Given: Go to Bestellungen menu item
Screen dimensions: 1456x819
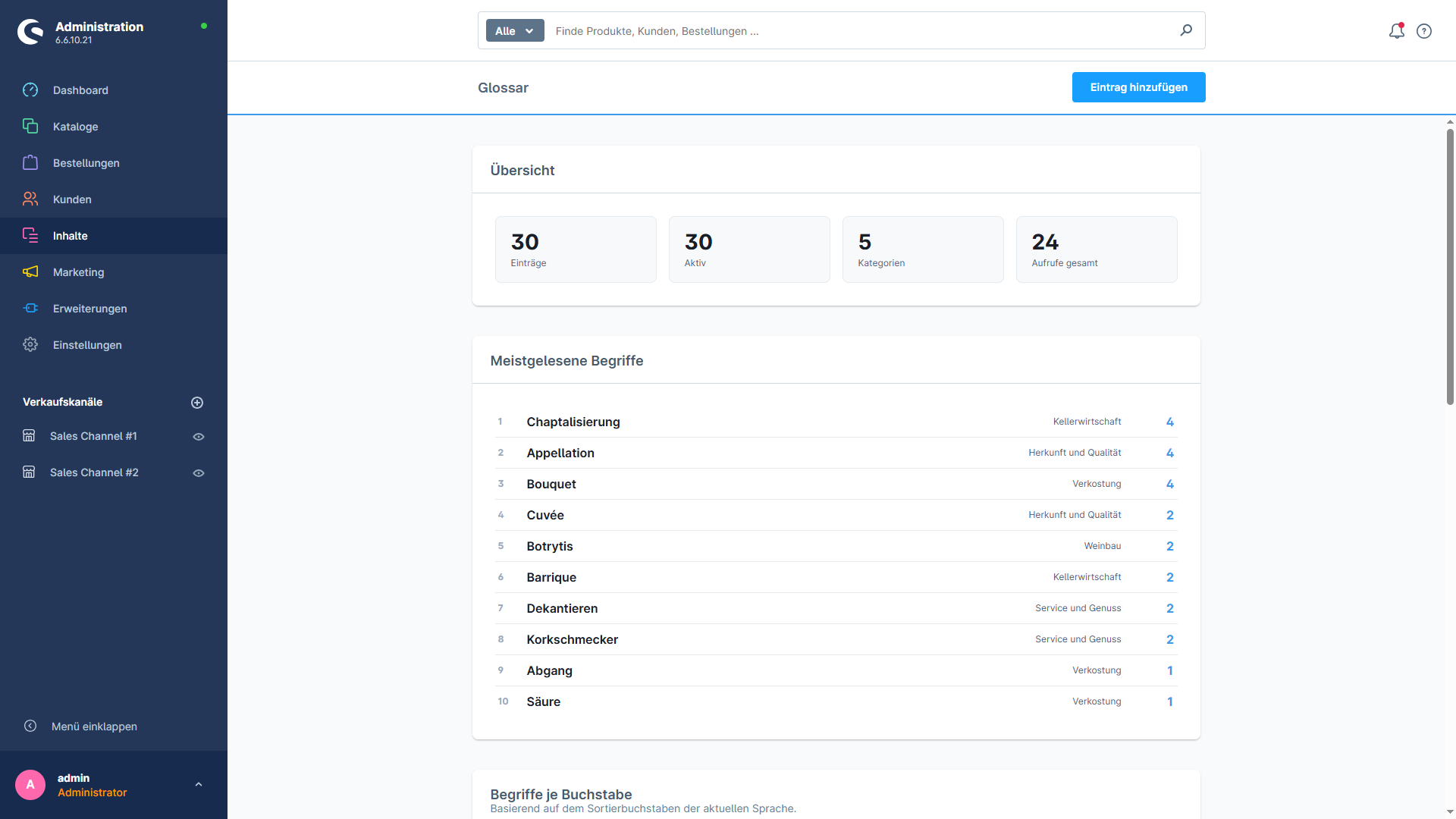Looking at the screenshot, I should [114, 163].
